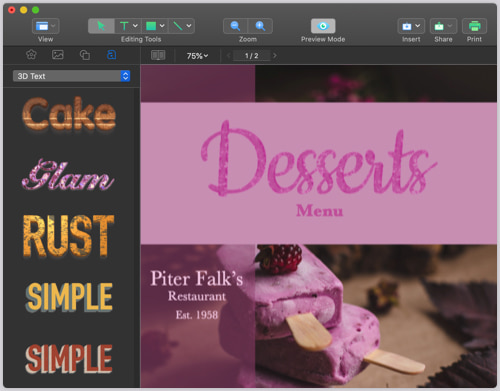Image resolution: width=500 pixels, height=391 pixels.
Task: Open the 3D Text category dropdown
Action: click(71, 76)
